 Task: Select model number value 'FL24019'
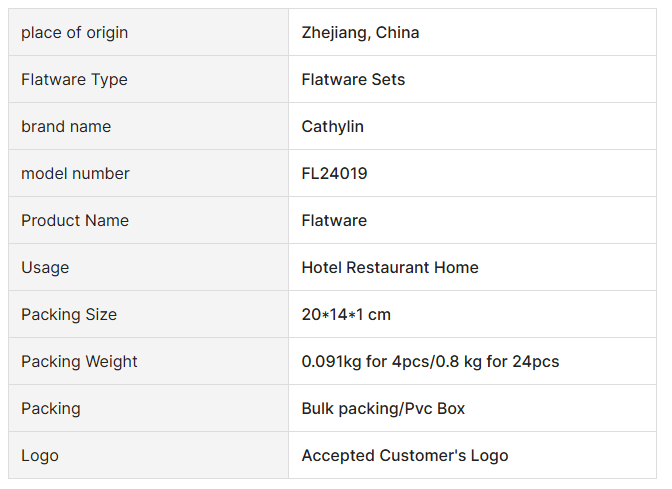(x=334, y=174)
